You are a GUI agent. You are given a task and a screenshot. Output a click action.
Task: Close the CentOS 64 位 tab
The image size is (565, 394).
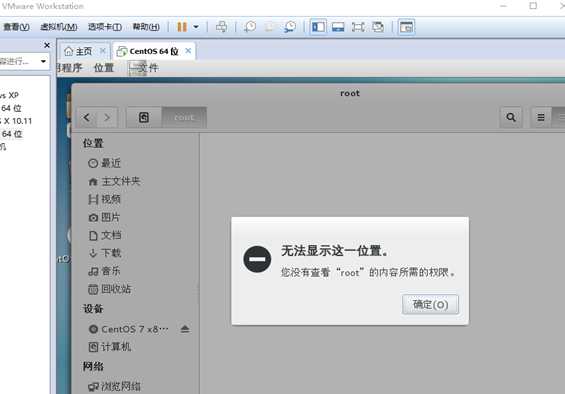tap(188, 51)
